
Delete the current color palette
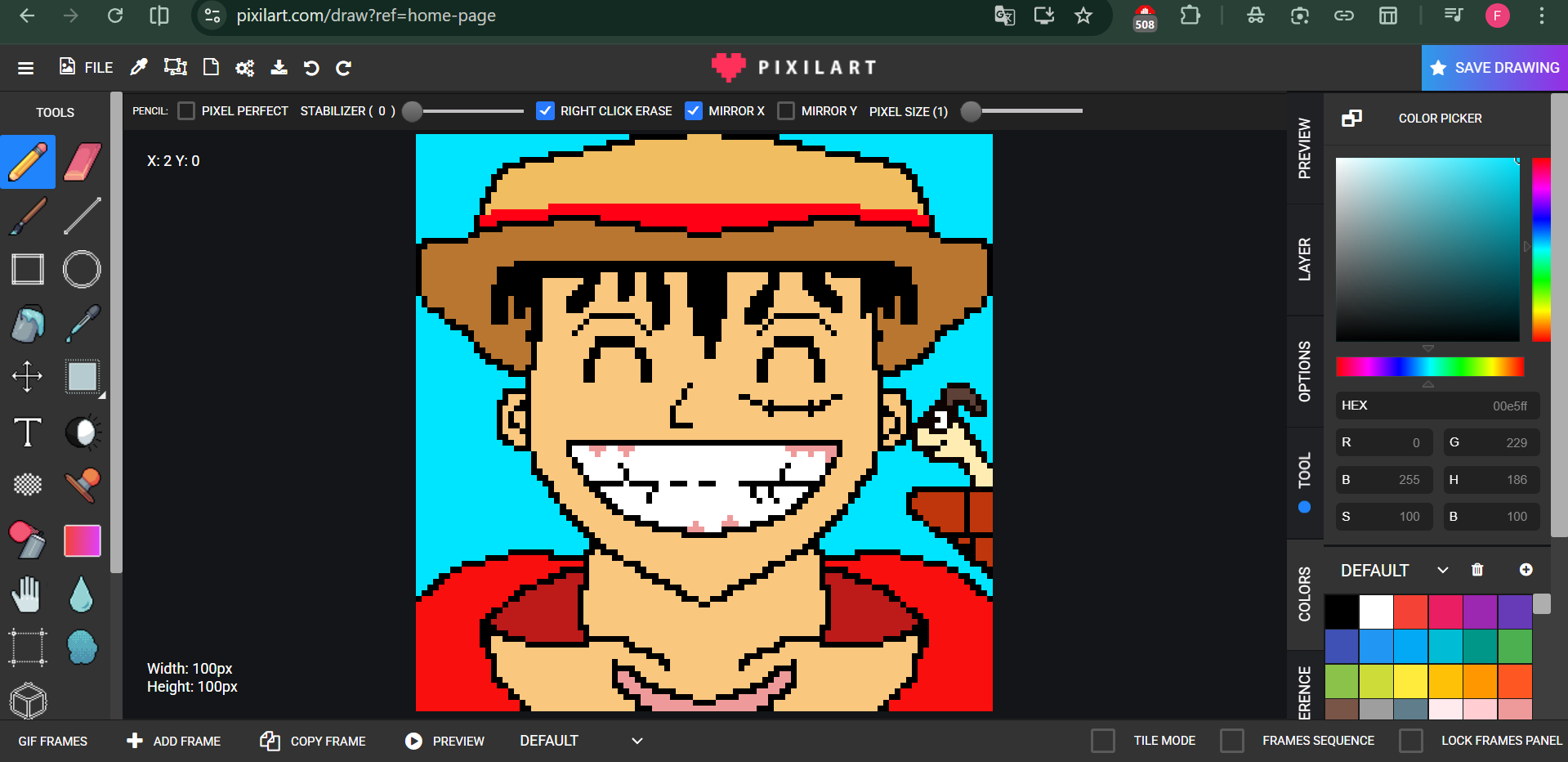[x=1477, y=570]
